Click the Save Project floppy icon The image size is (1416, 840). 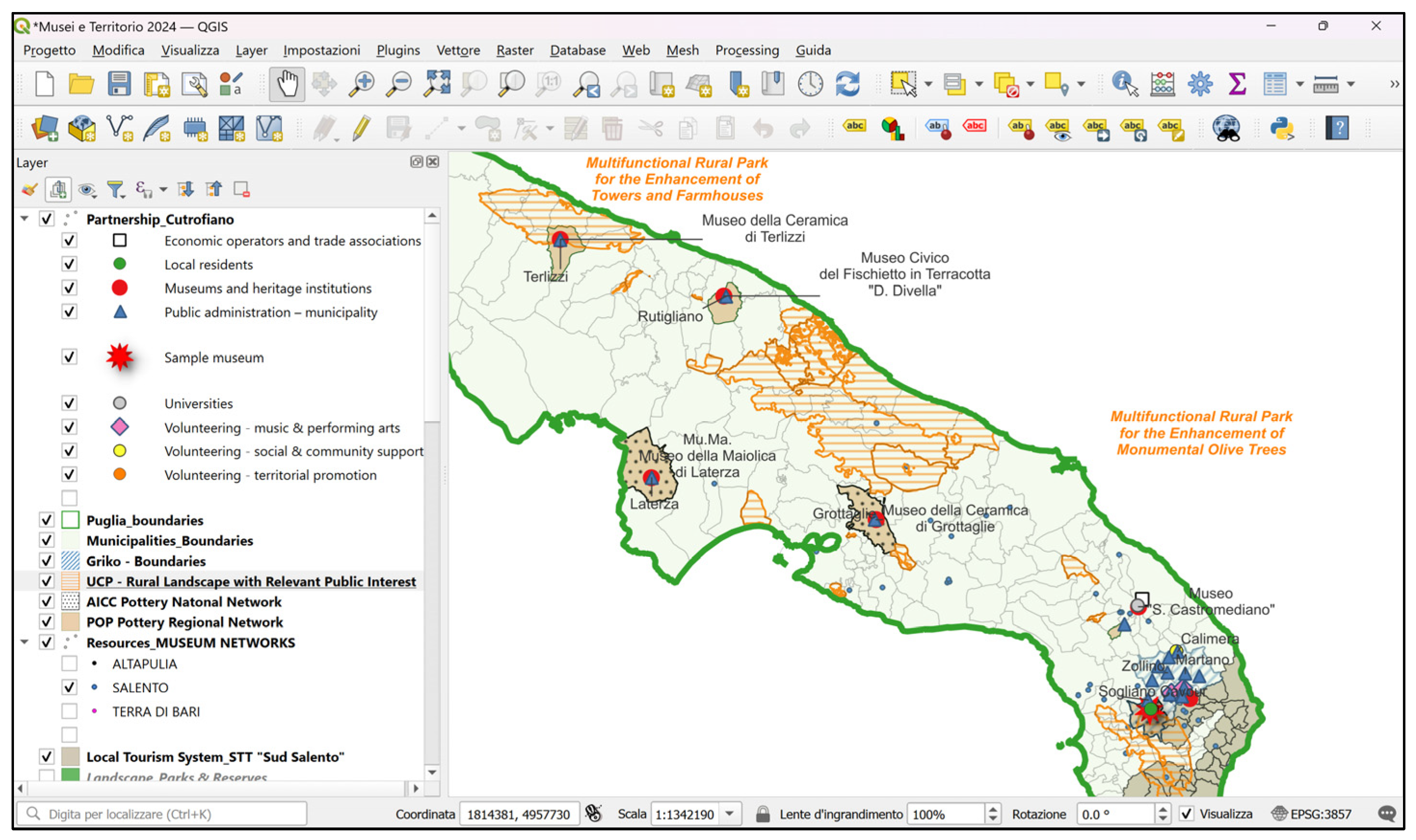[119, 84]
